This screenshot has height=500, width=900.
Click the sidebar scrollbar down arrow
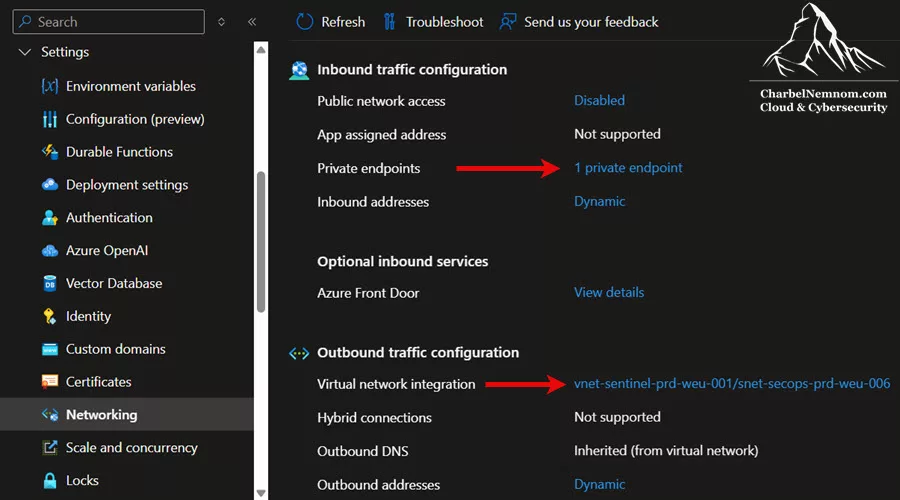(x=261, y=493)
